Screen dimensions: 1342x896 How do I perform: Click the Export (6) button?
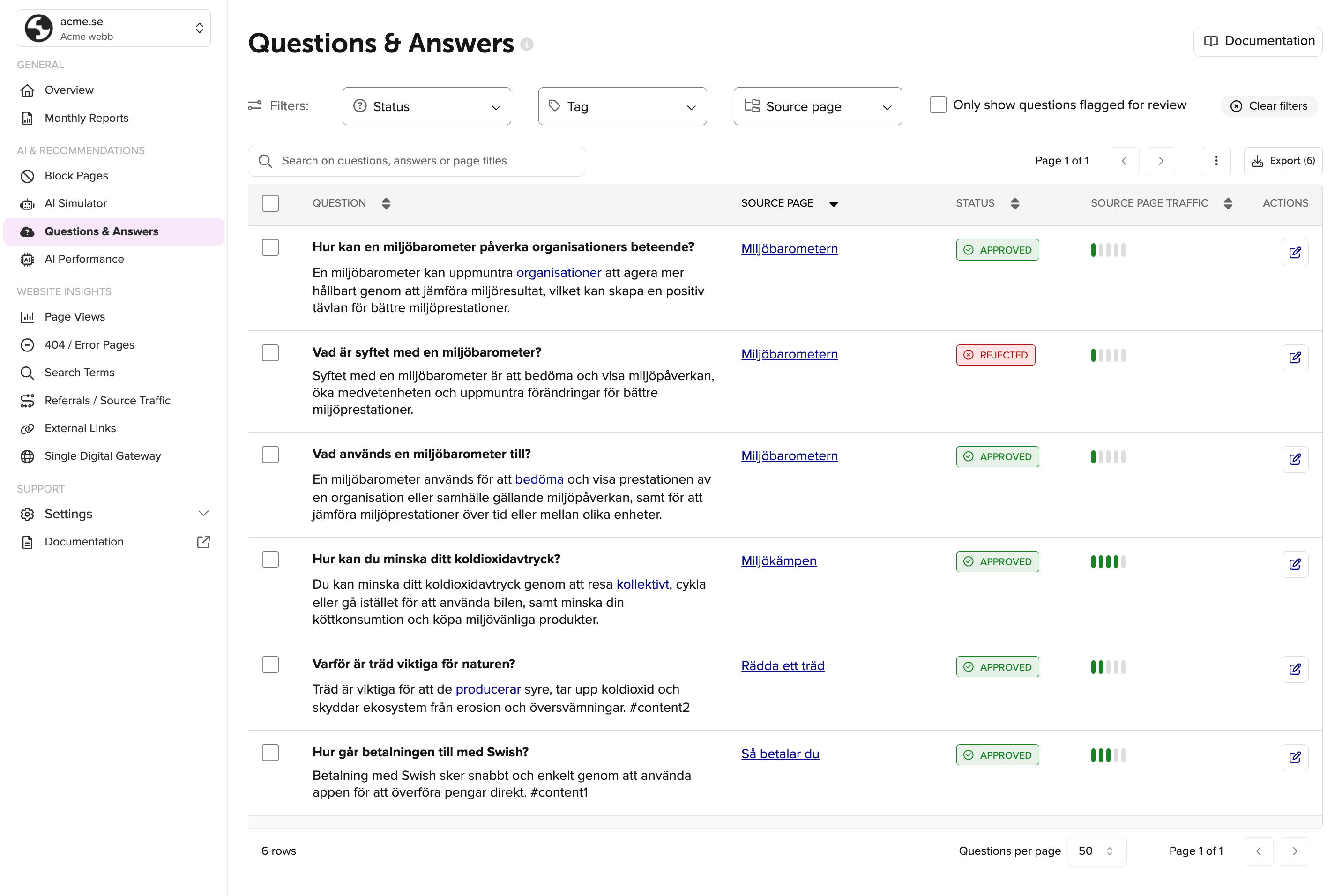click(1282, 161)
